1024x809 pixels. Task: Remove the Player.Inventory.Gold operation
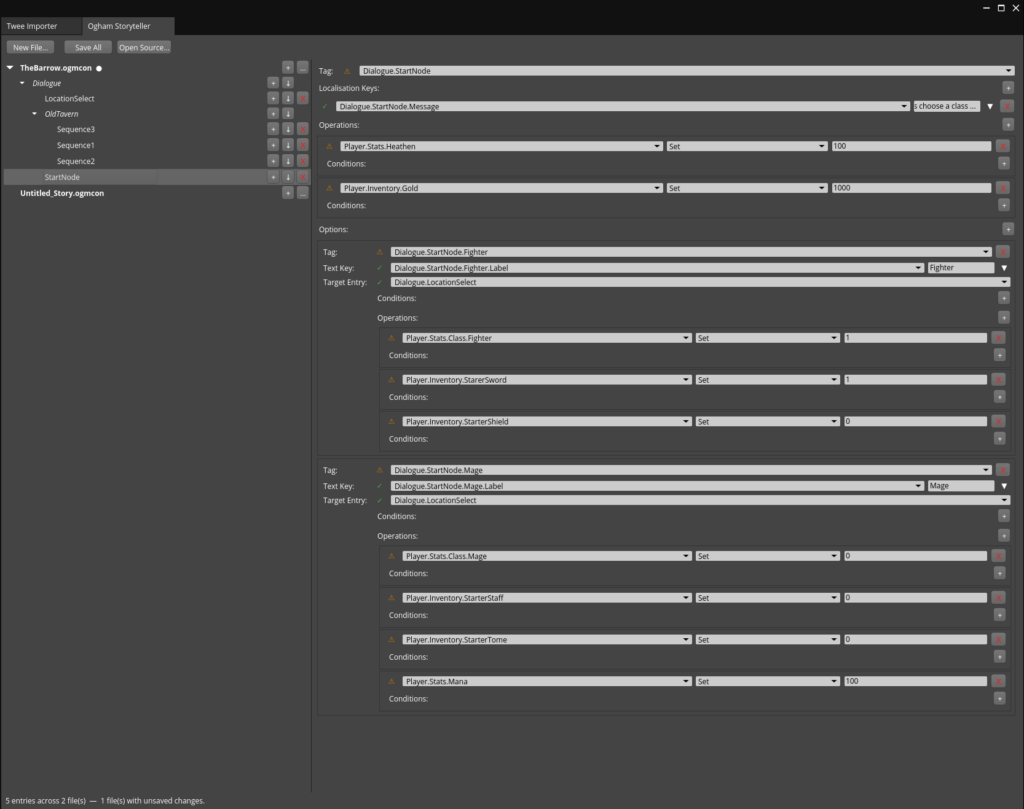1003,188
